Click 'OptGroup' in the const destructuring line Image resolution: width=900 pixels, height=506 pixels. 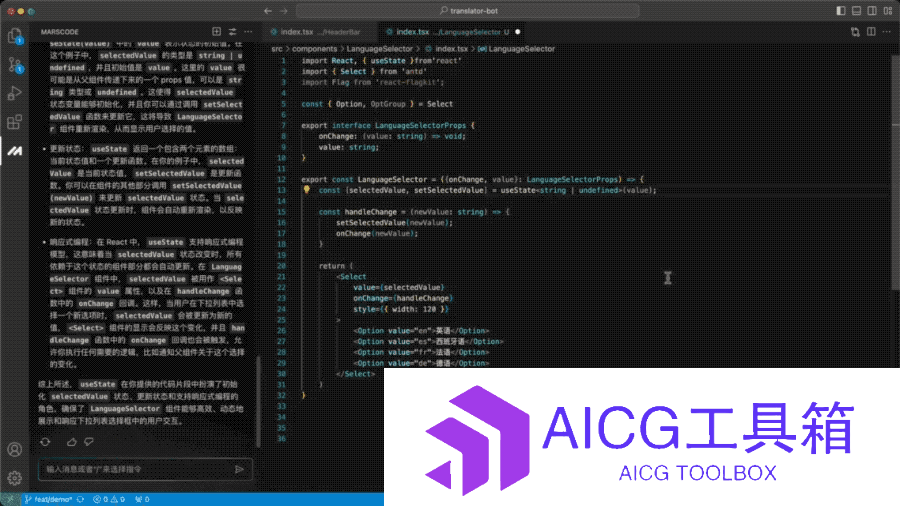(388, 104)
